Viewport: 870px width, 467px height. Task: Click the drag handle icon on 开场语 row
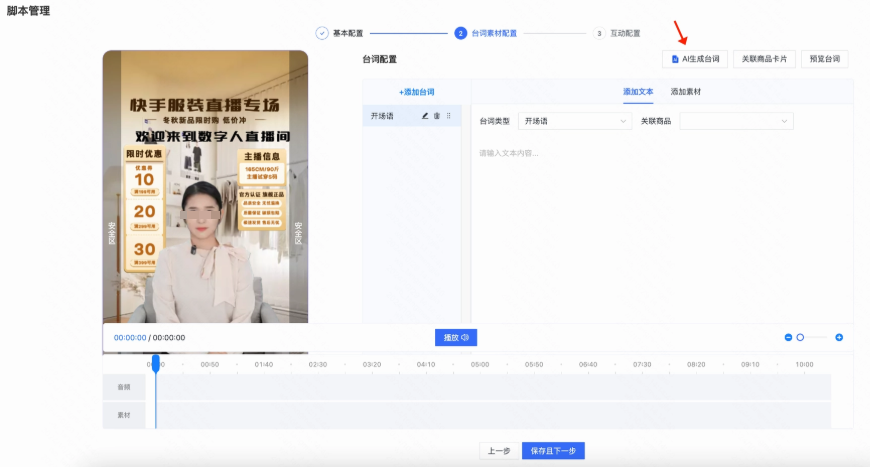[x=448, y=116]
